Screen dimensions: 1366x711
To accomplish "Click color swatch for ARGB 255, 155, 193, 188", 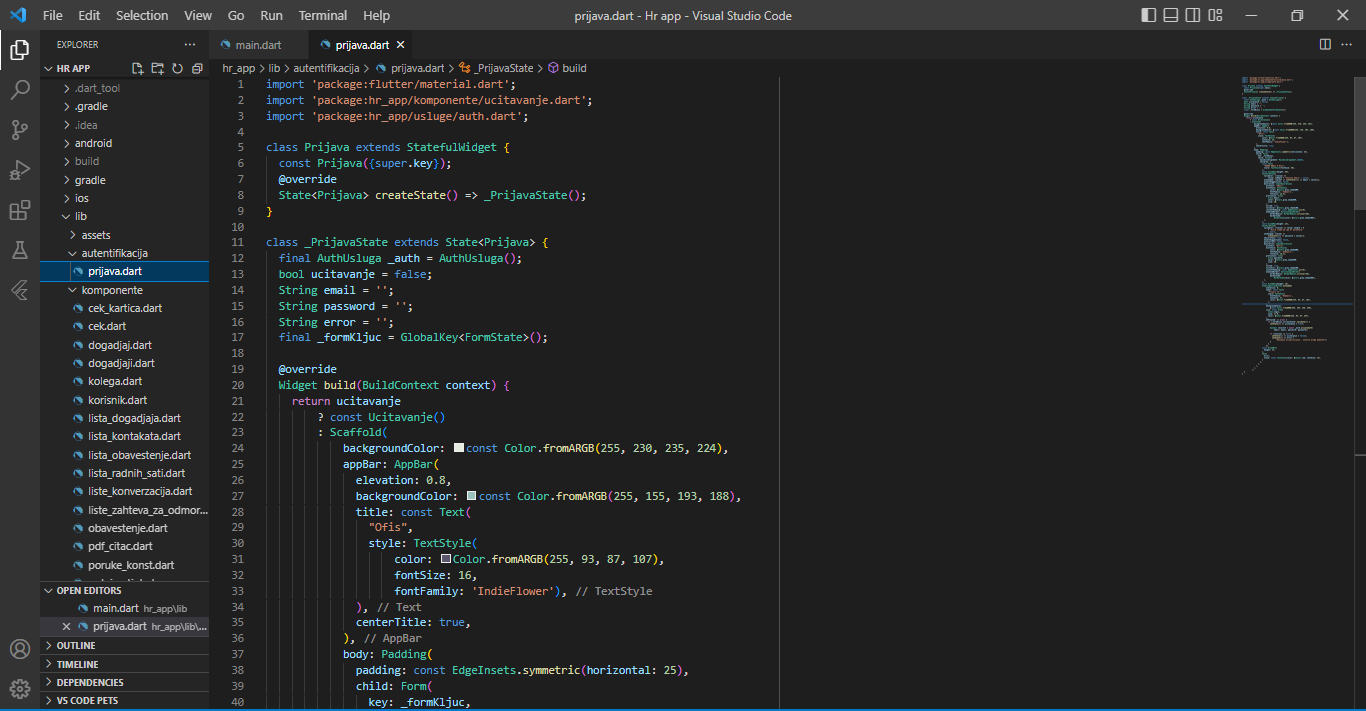I will tap(472, 496).
